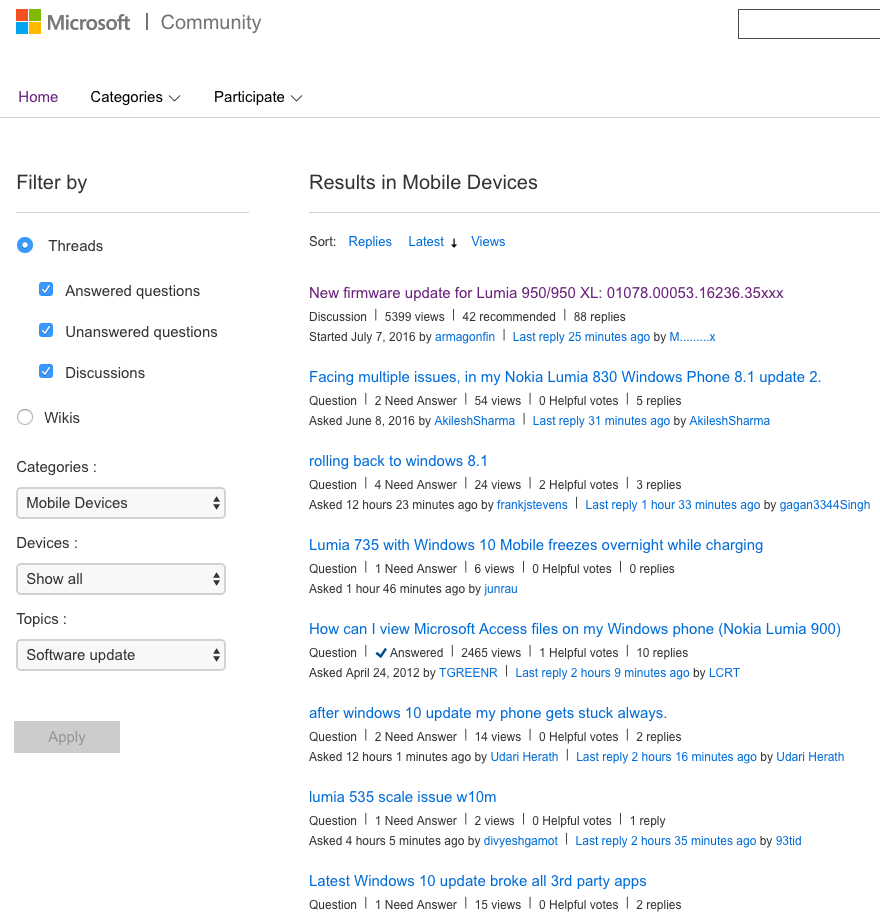Click the "Results in Mobile Devices" heading
The image size is (880, 915).
[423, 183]
